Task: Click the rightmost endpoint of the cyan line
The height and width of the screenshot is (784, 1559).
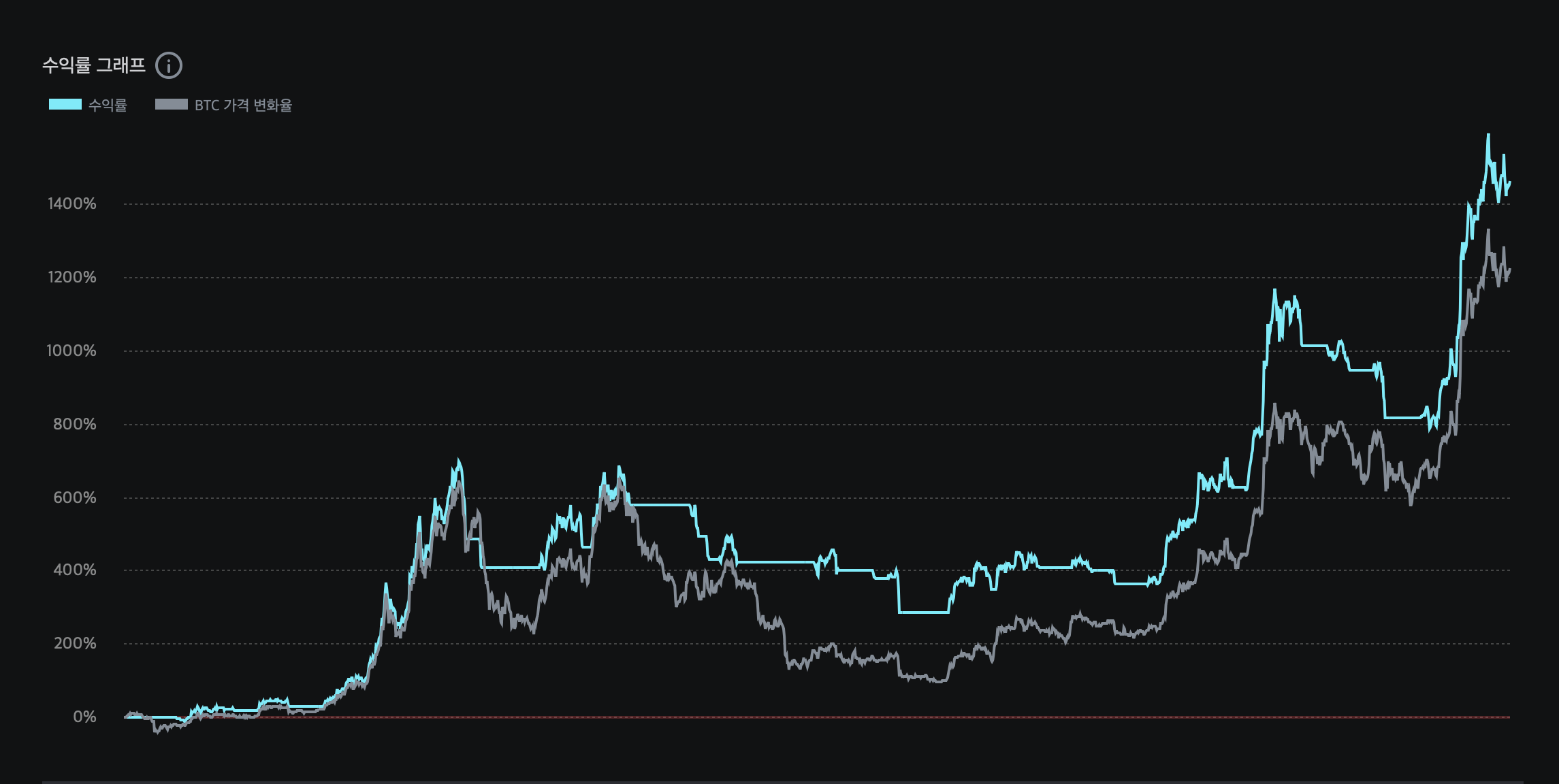Action: click(1510, 182)
